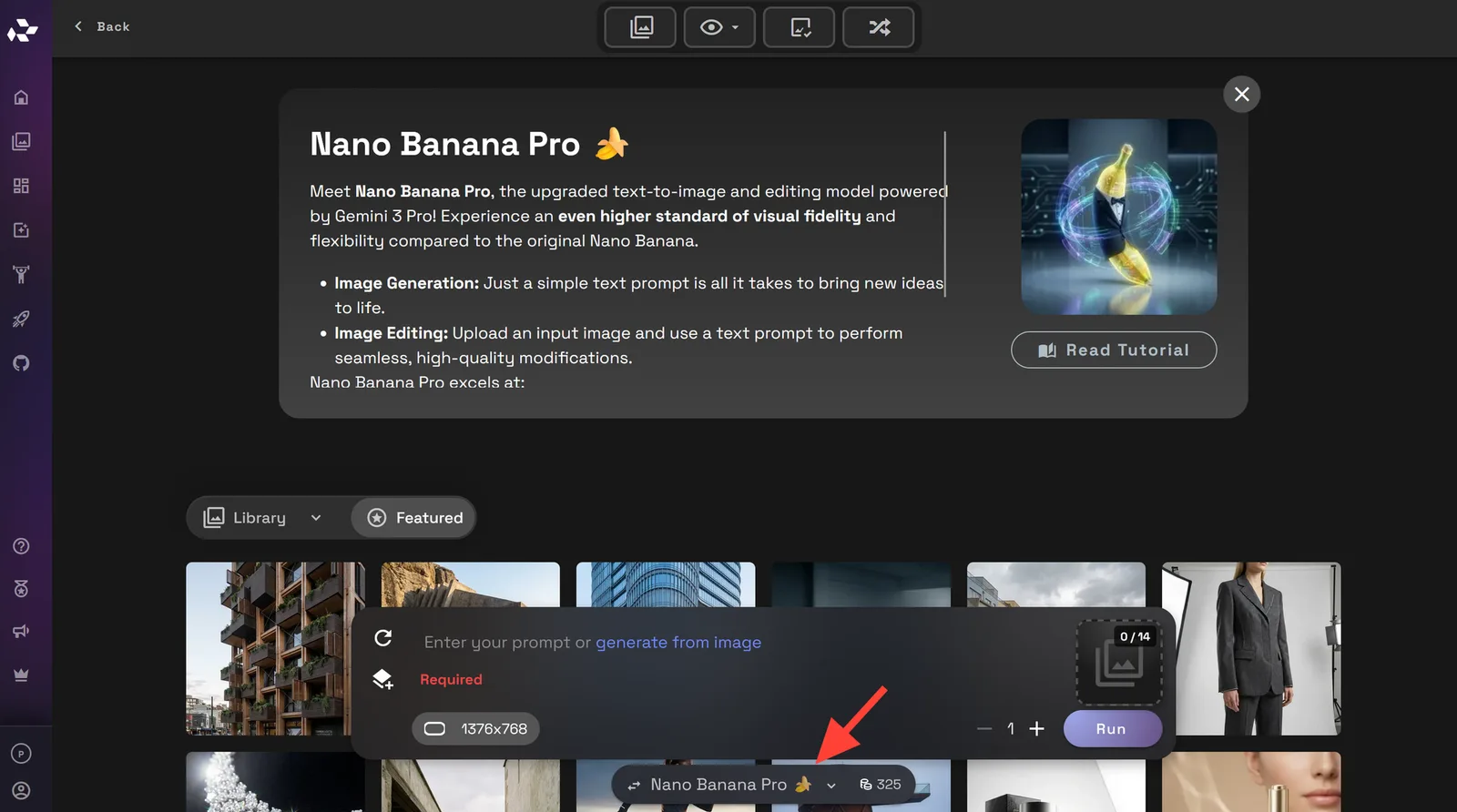Open the wooden balcony building thumbnail
This screenshot has height=812, width=1457.
[x=275, y=648]
